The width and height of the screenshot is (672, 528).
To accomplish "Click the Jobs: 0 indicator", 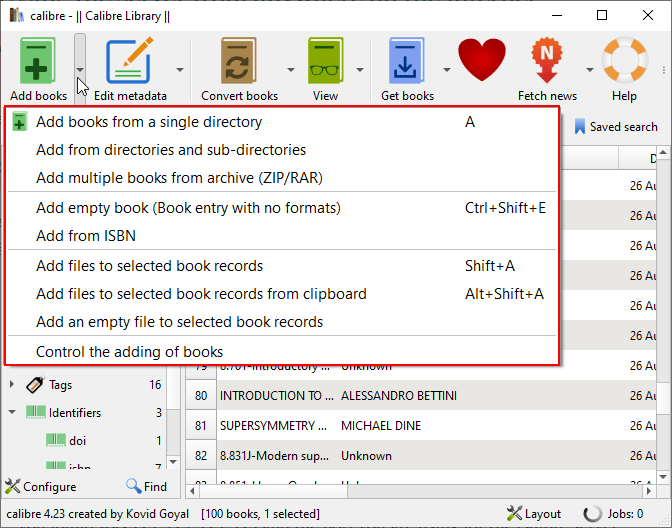I will [x=625, y=513].
